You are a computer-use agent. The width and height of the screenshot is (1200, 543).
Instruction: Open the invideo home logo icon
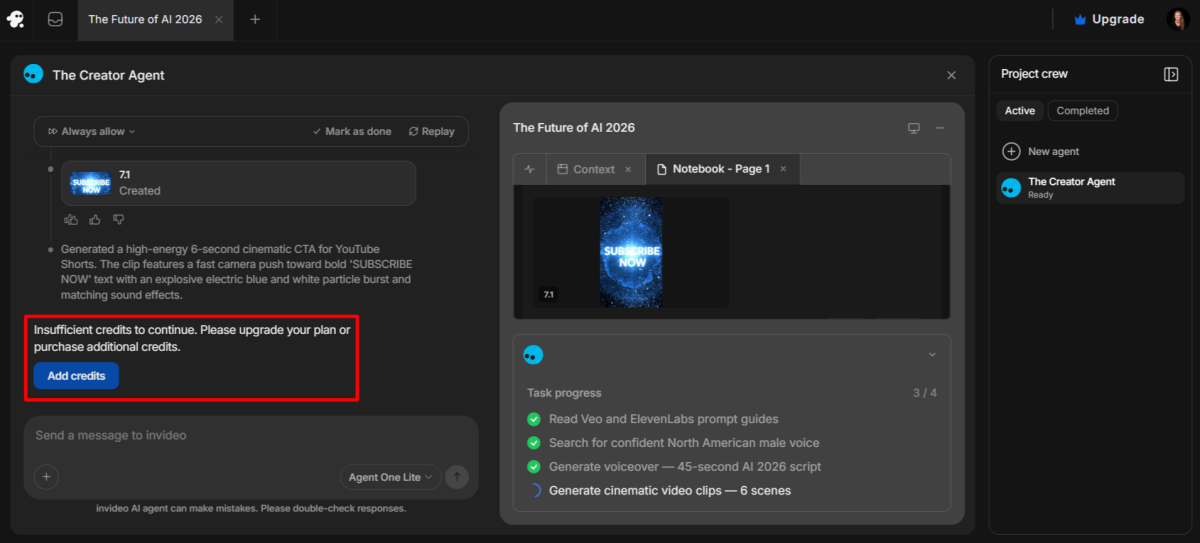click(x=16, y=19)
